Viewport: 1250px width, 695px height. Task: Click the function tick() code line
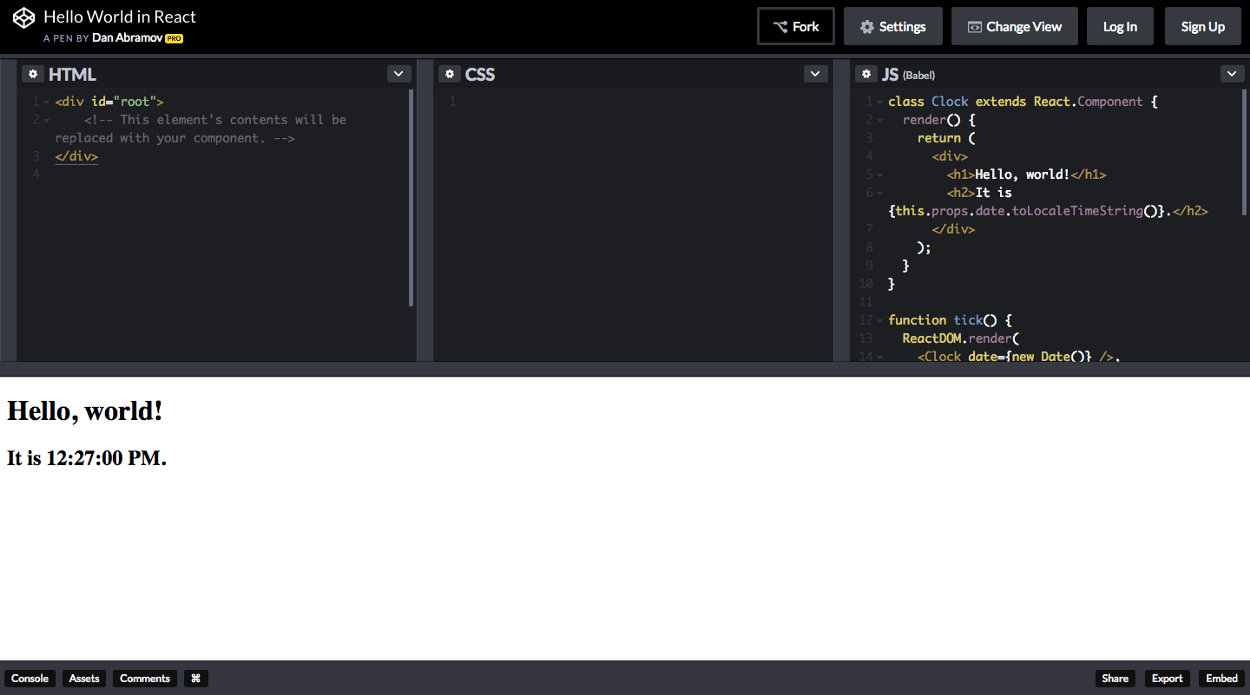(x=950, y=320)
